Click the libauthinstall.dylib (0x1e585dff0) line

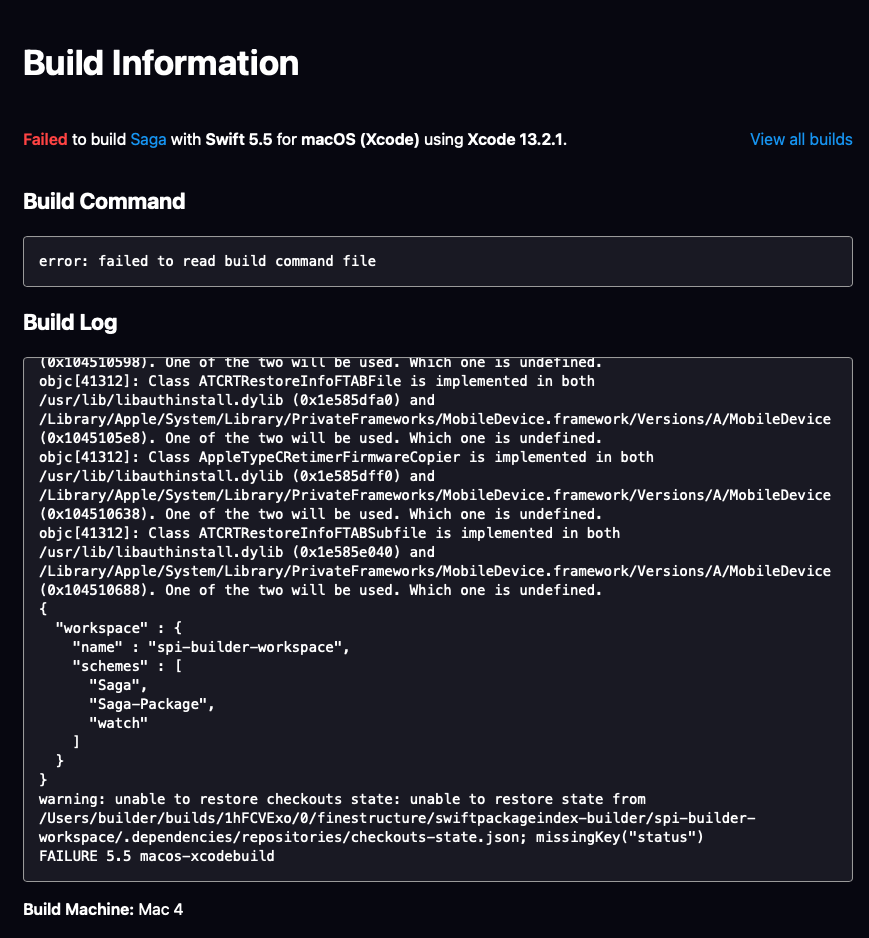[x=237, y=476]
